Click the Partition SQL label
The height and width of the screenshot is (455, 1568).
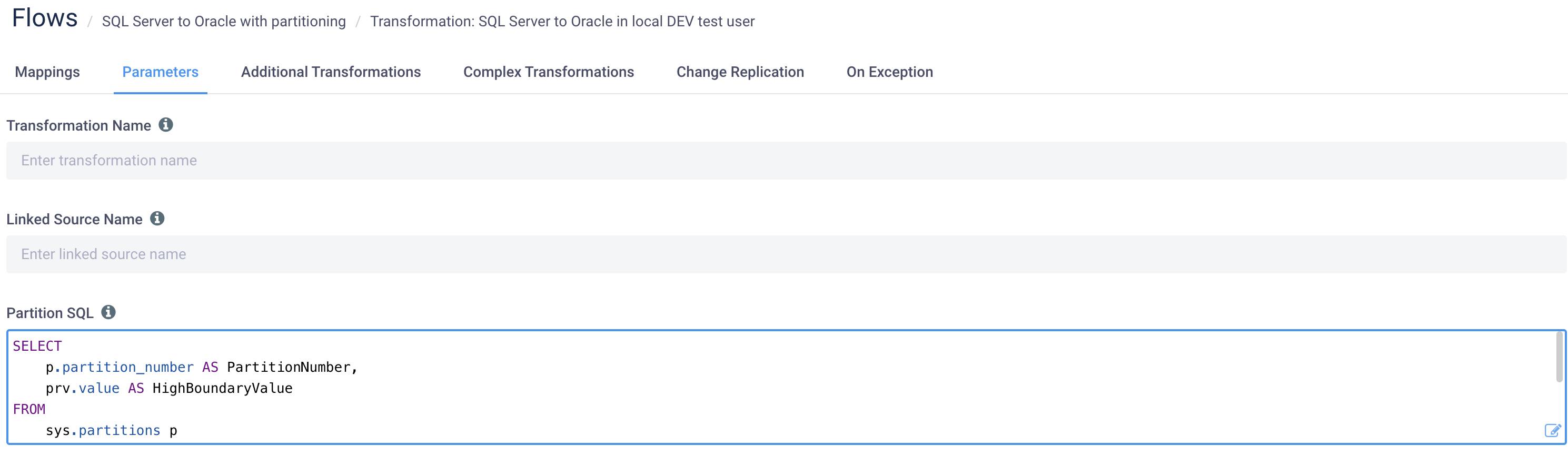(x=50, y=313)
